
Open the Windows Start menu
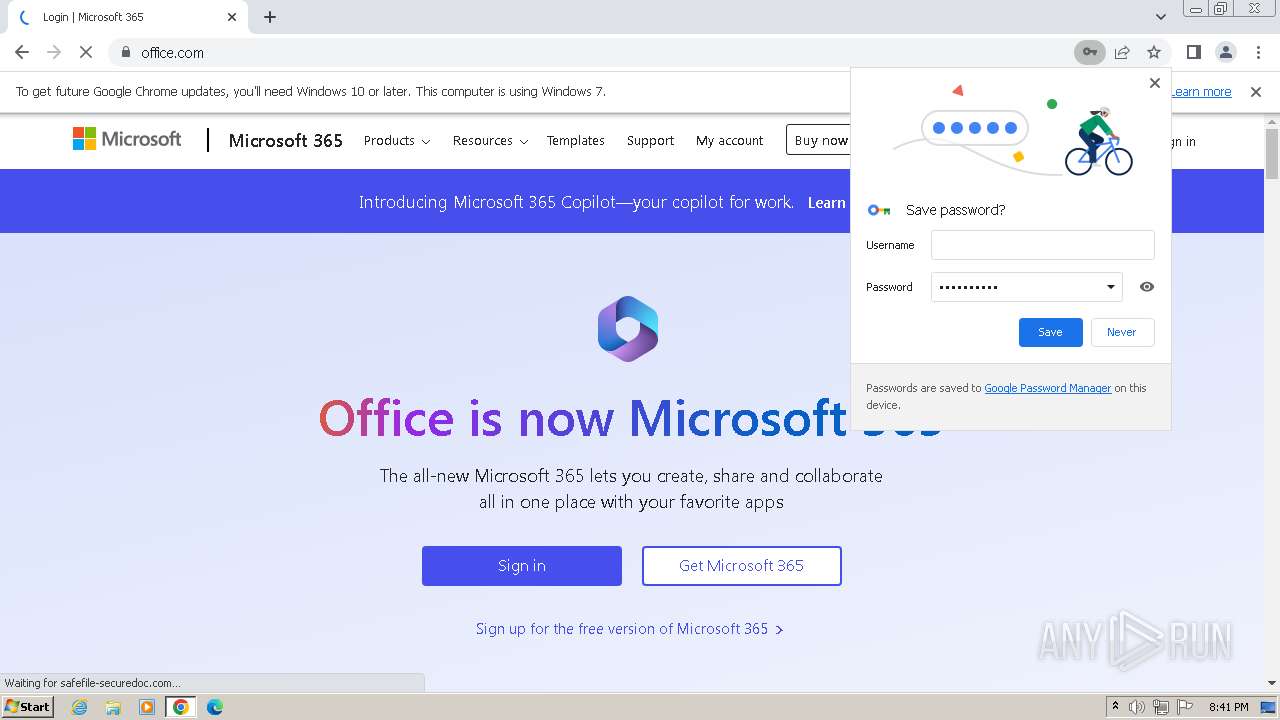(x=28, y=707)
